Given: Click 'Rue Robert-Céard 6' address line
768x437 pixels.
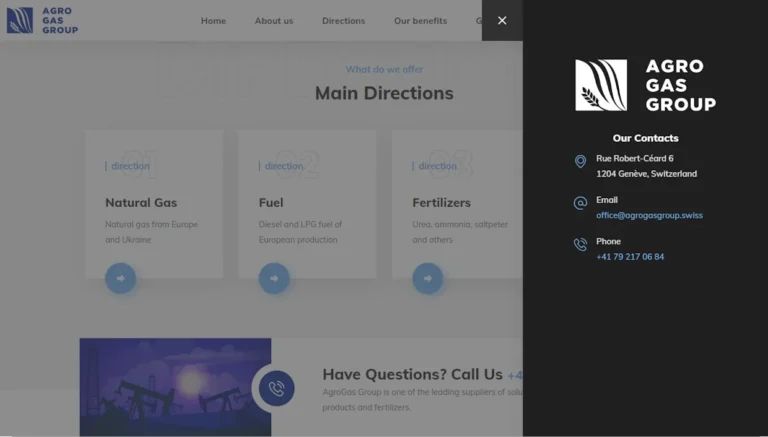Looking at the screenshot, I should pos(634,158).
